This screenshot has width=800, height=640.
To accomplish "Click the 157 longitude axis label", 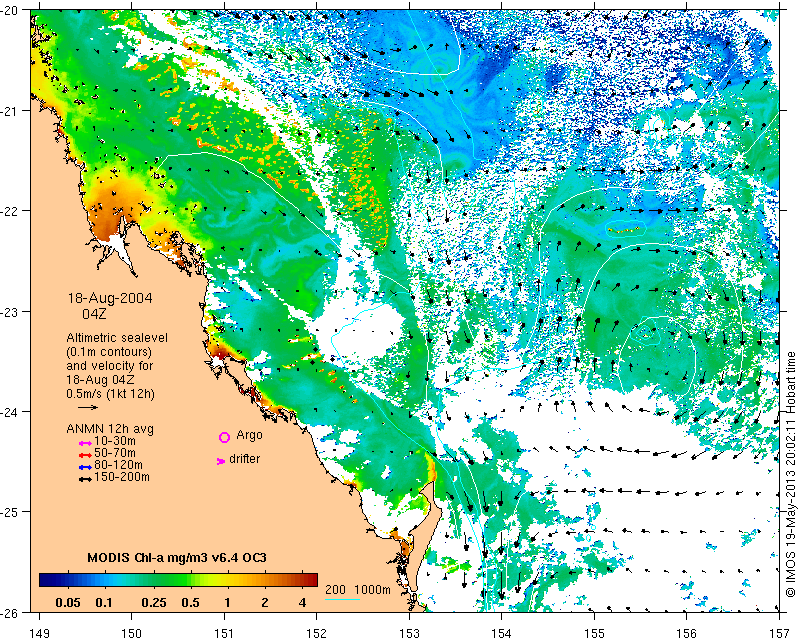I will (x=779, y=633).
